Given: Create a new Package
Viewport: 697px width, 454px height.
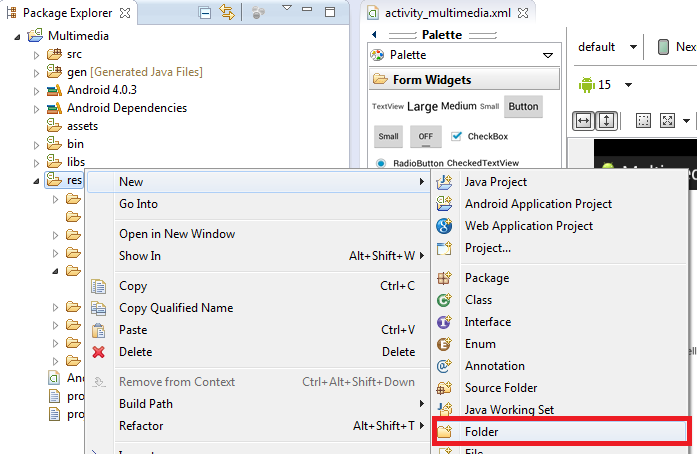Looking at the screenshot, I should (x=560, y=278).
